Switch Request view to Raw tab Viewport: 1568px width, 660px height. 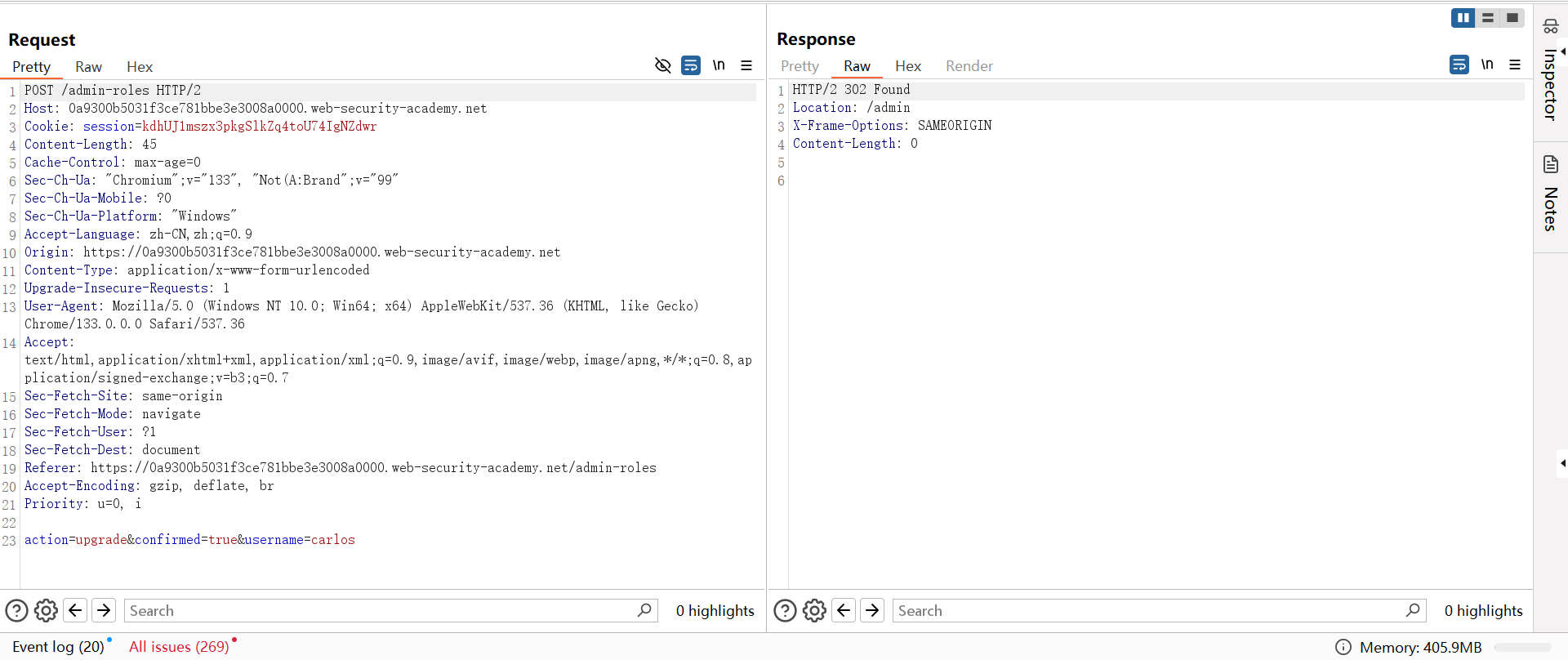[x=88, y=67]
